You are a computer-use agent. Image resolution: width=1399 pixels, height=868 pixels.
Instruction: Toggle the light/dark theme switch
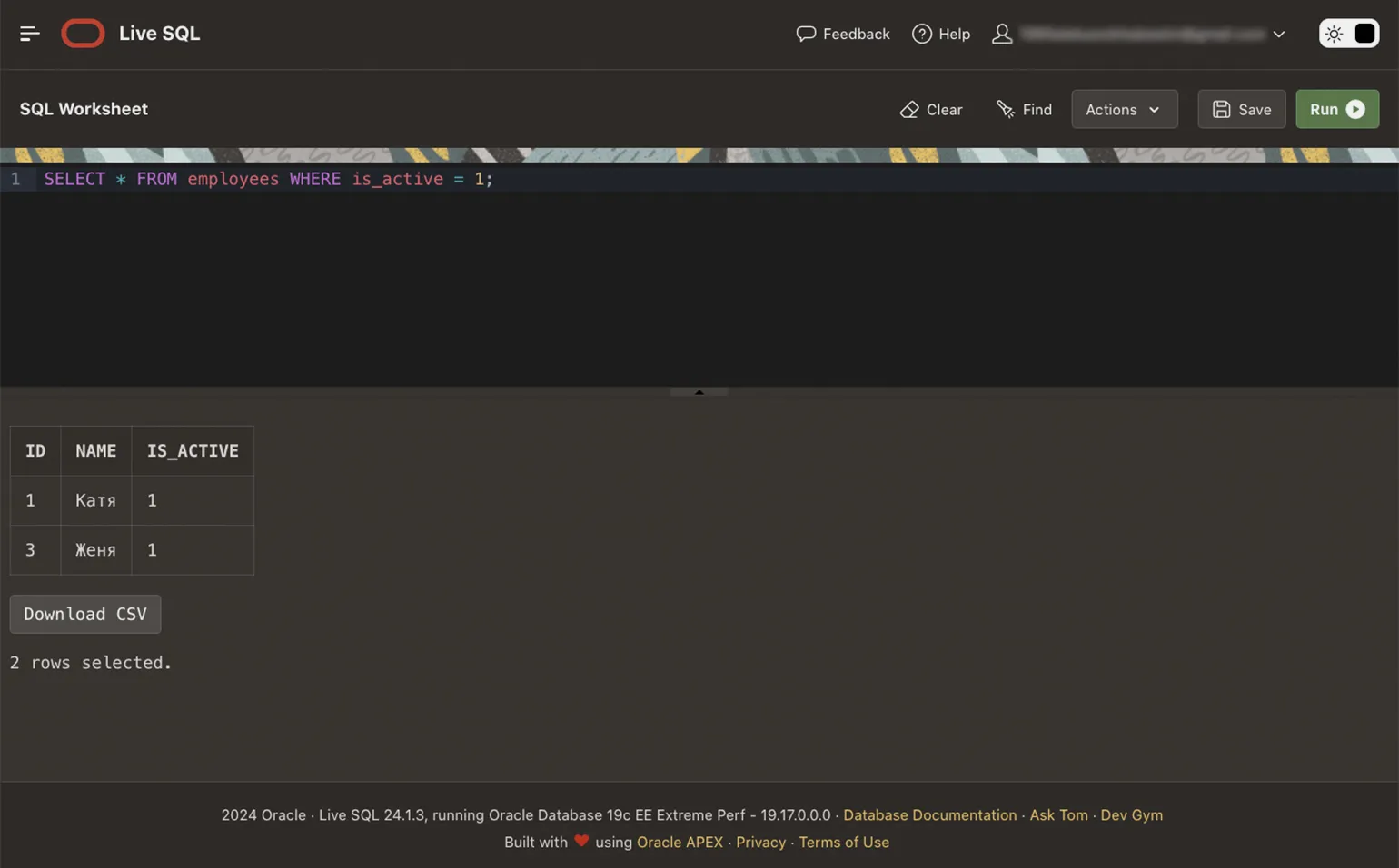[x=1348, y=34]
